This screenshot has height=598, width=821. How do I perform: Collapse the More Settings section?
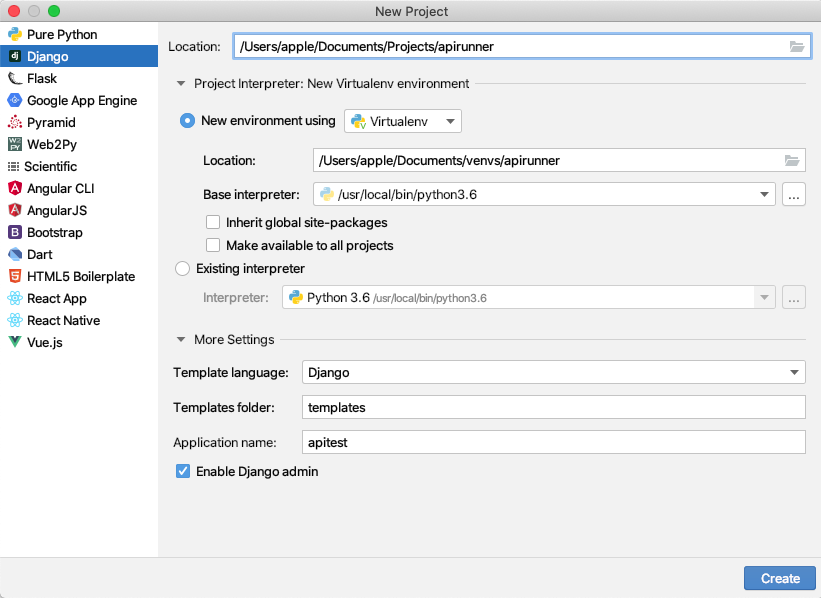181,339
